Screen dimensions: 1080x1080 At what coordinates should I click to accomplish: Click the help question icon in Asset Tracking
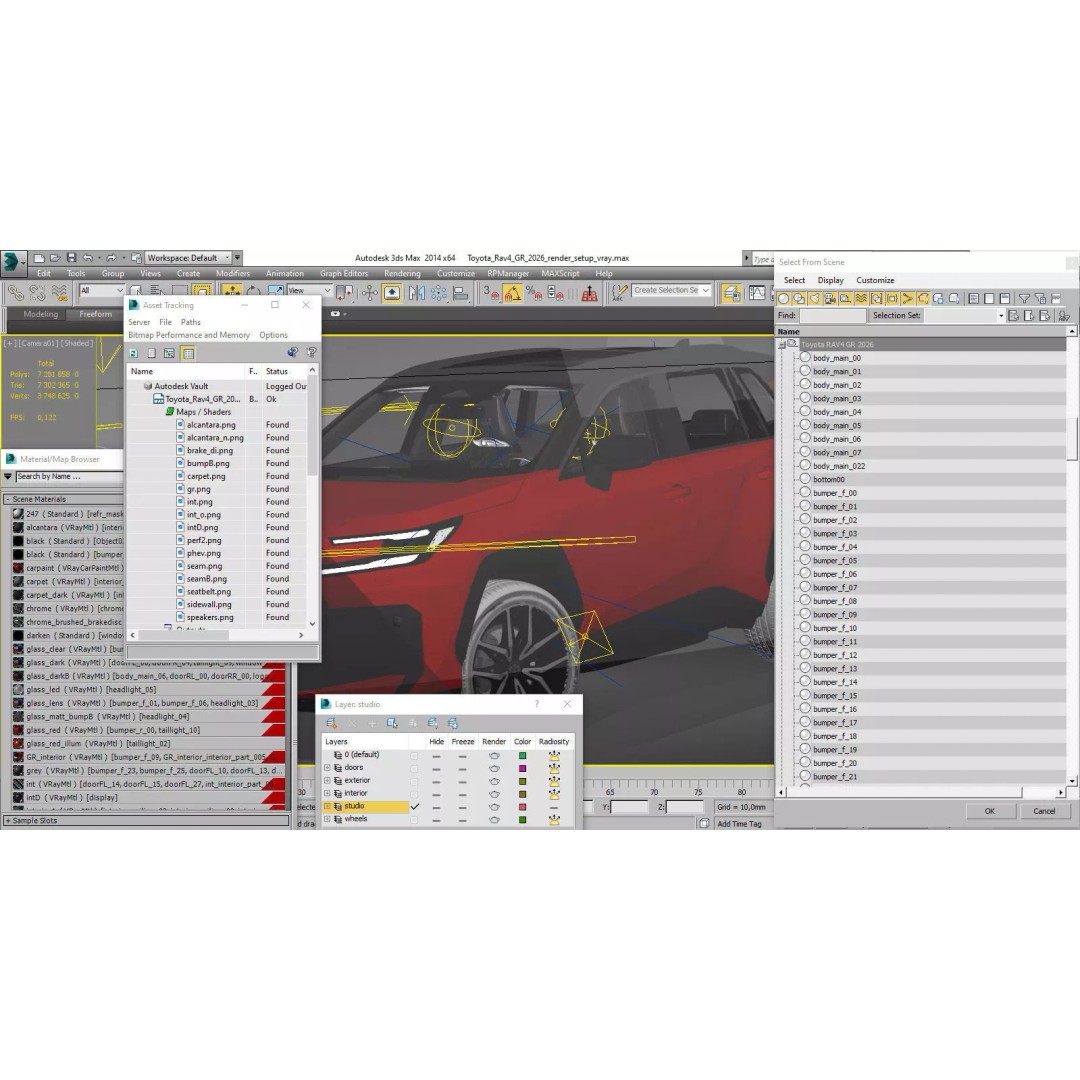click(x=311, y=353)
